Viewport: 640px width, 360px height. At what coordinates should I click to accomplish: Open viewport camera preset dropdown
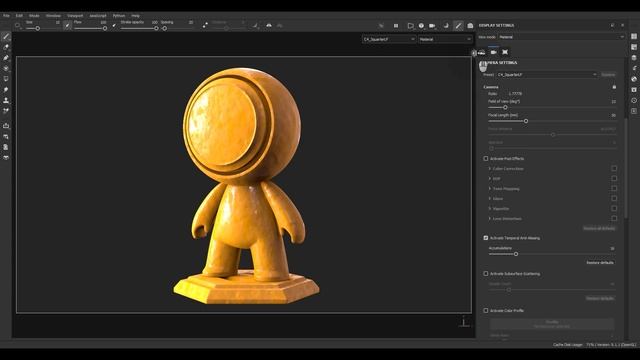click(389, 39)
